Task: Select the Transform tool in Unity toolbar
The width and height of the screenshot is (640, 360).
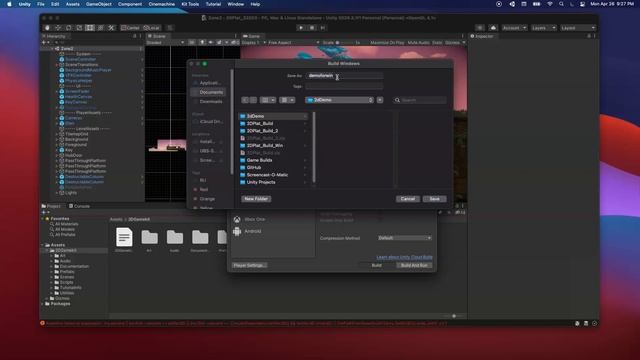Action: click(x=100, y=28)
